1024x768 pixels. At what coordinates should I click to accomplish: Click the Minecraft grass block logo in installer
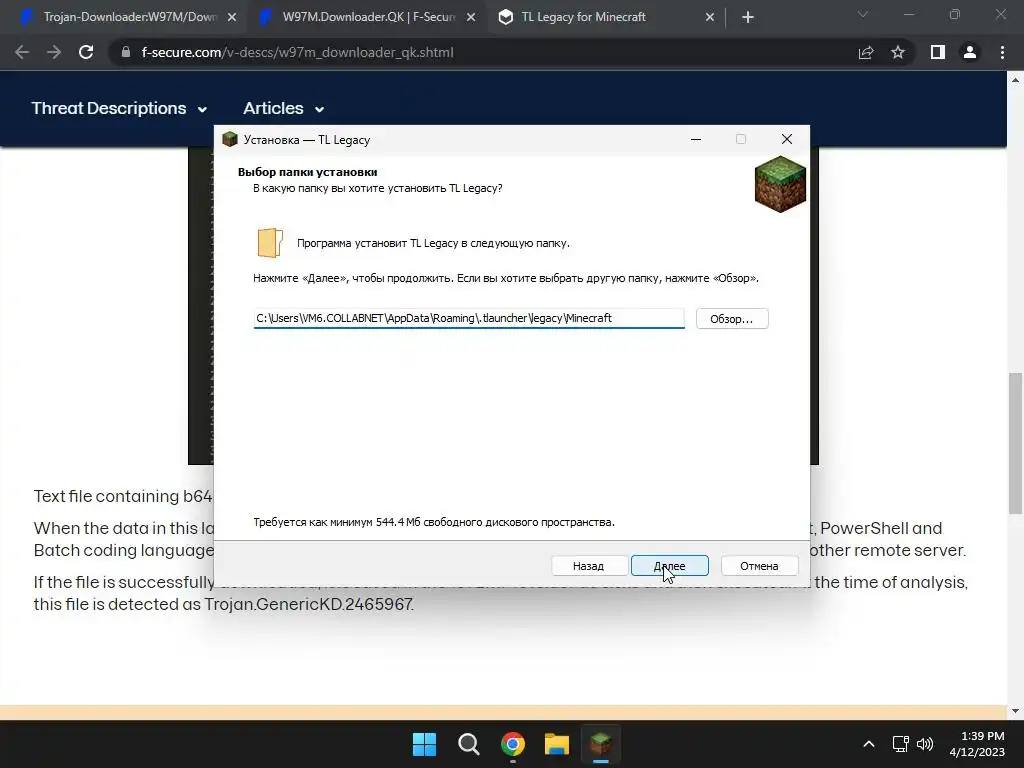780,185
